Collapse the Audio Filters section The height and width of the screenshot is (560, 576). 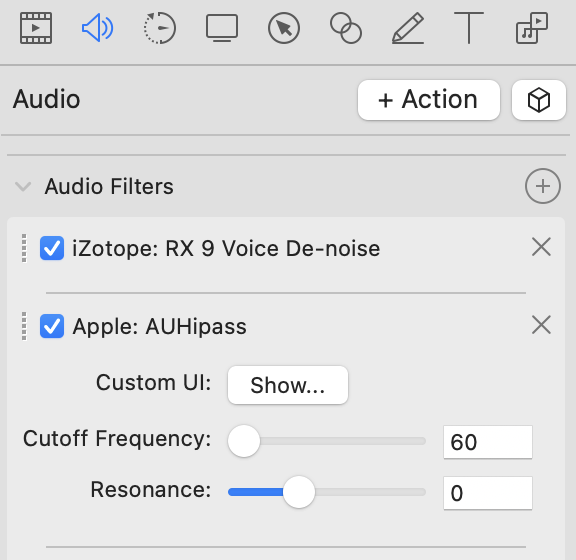pyautogui.click(x=23, y=186)
